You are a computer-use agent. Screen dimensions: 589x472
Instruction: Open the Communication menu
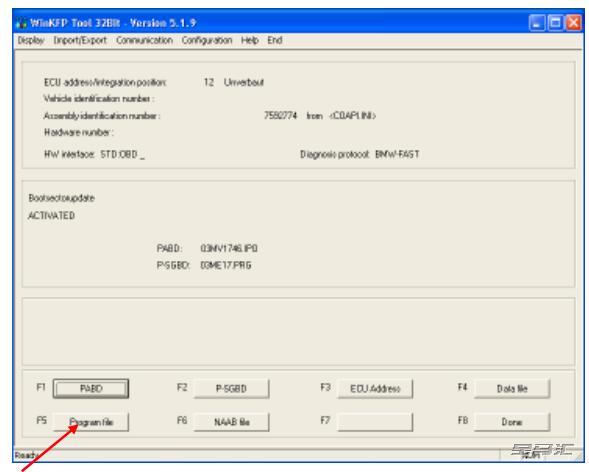[x=144, y=40]
